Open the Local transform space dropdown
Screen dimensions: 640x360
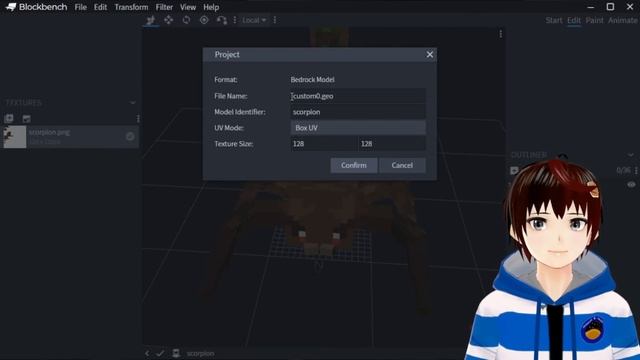[254, 20]
